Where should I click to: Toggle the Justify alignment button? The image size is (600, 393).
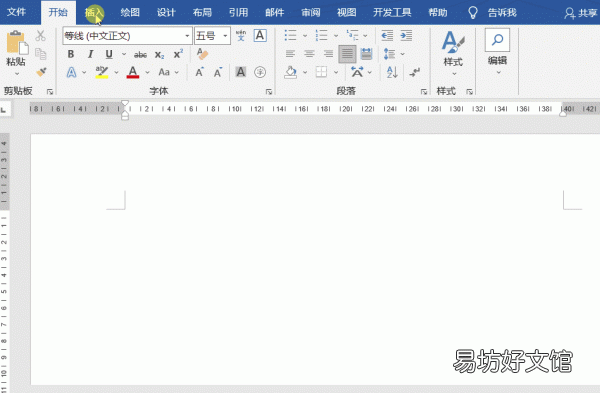click(x=347, y=54)
